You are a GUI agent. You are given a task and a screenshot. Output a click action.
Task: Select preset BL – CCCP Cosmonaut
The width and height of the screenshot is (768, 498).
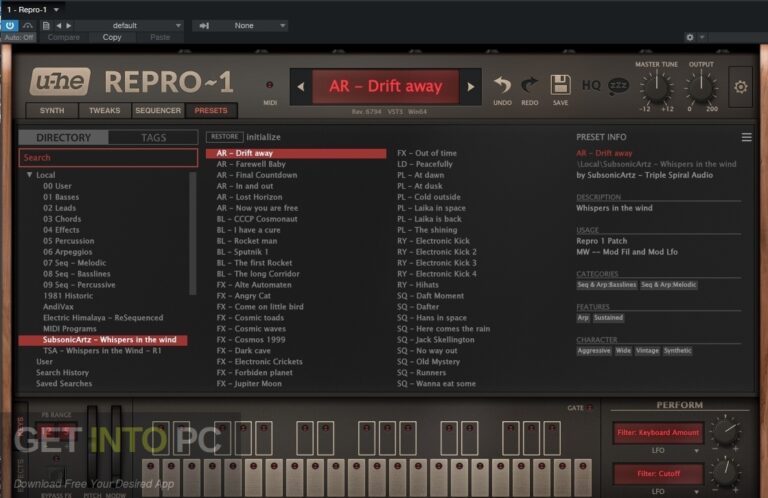tap(257, 219)
